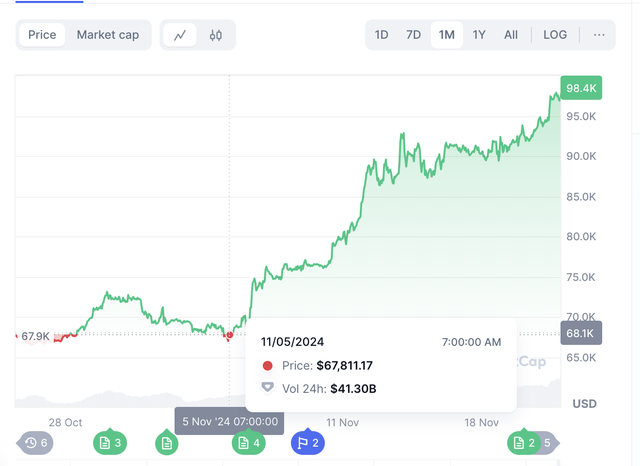Image resolution: width=640 pixels, height=466 pixels.
Task: Open the green news marker showing 3
Action: [x=110, y=442]
